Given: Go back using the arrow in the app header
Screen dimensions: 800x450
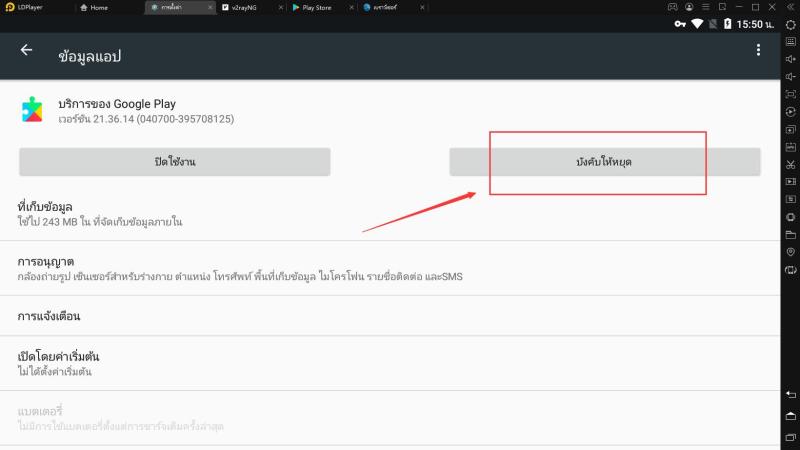Looking at the screenshot, I should [x=26, y=50].
